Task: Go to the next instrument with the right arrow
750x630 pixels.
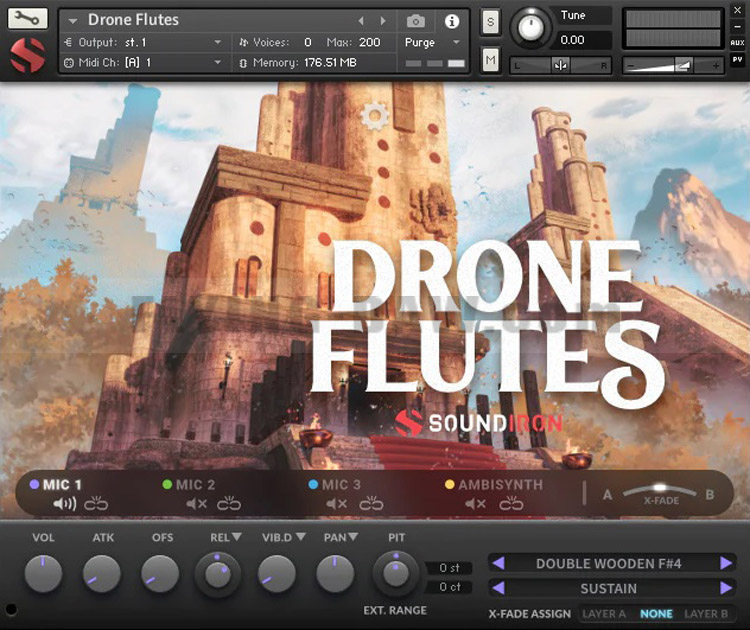Action: 383,21
